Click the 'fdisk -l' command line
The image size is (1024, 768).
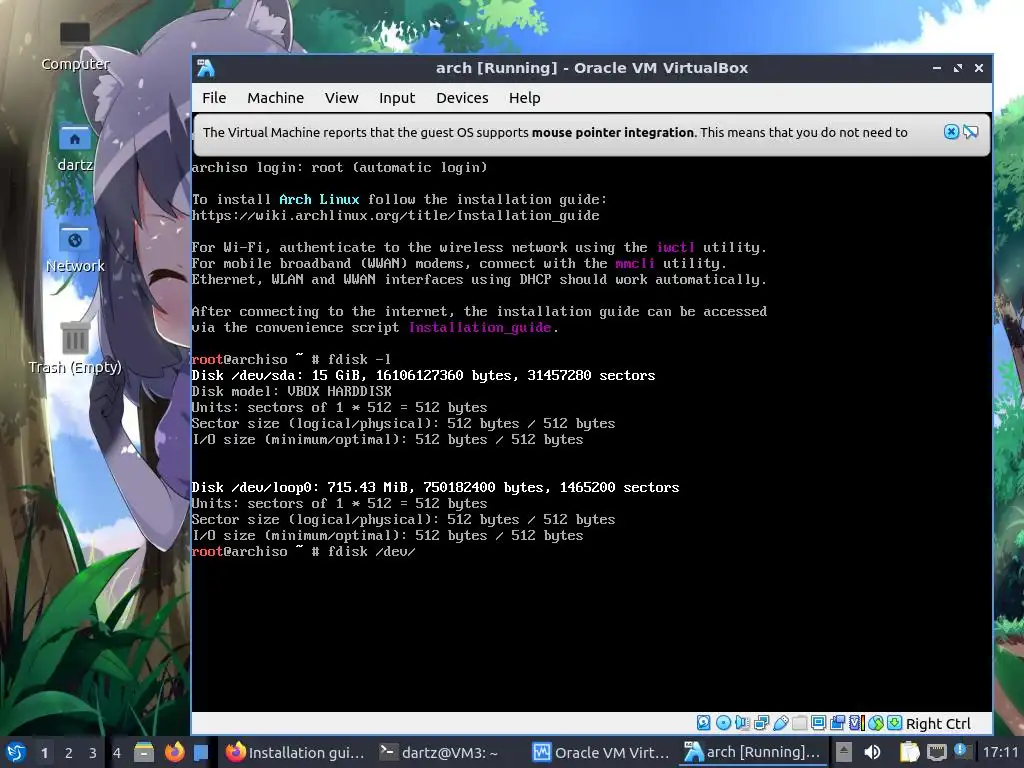[x=291, y=359]
